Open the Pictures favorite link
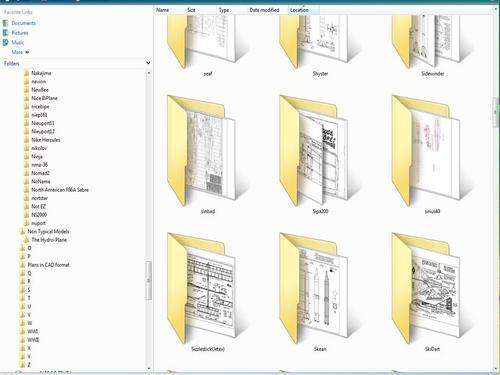500x375 pixels. (x=20, y=33)
